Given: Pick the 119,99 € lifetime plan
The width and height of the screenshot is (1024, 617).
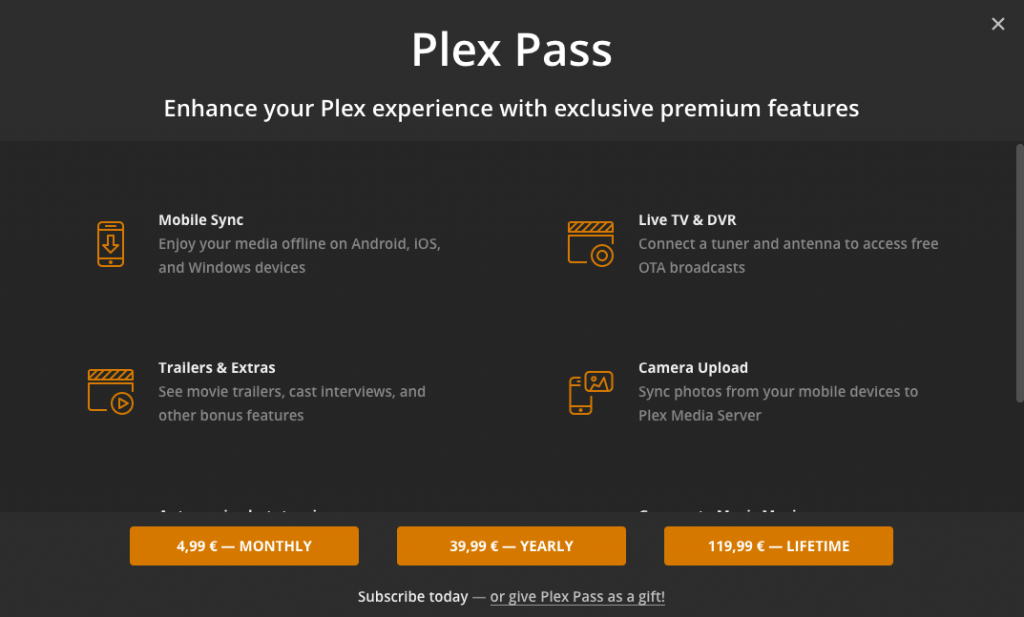Looking at the screenshot, I should pyautogui.click(x=778, y=546).
